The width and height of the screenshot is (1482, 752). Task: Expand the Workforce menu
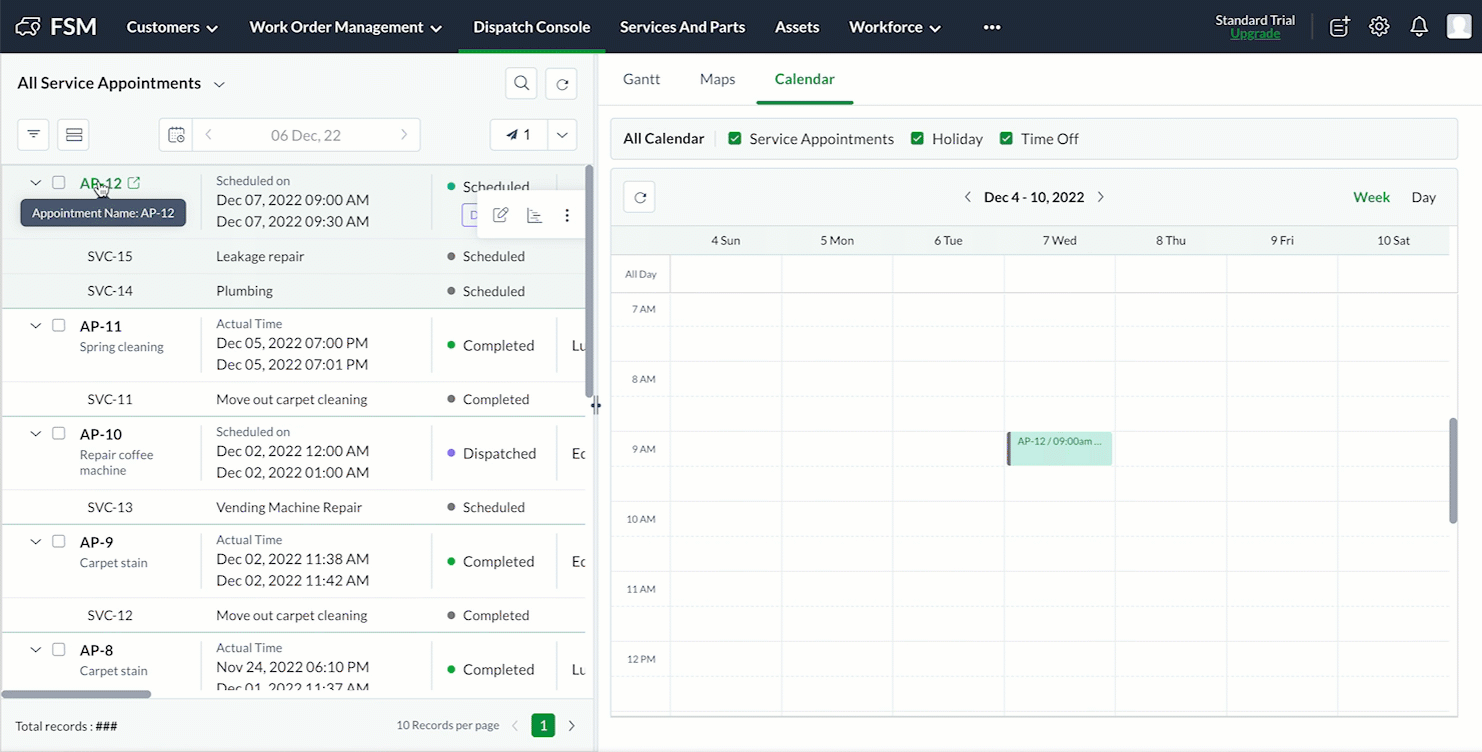pos(895,27)
